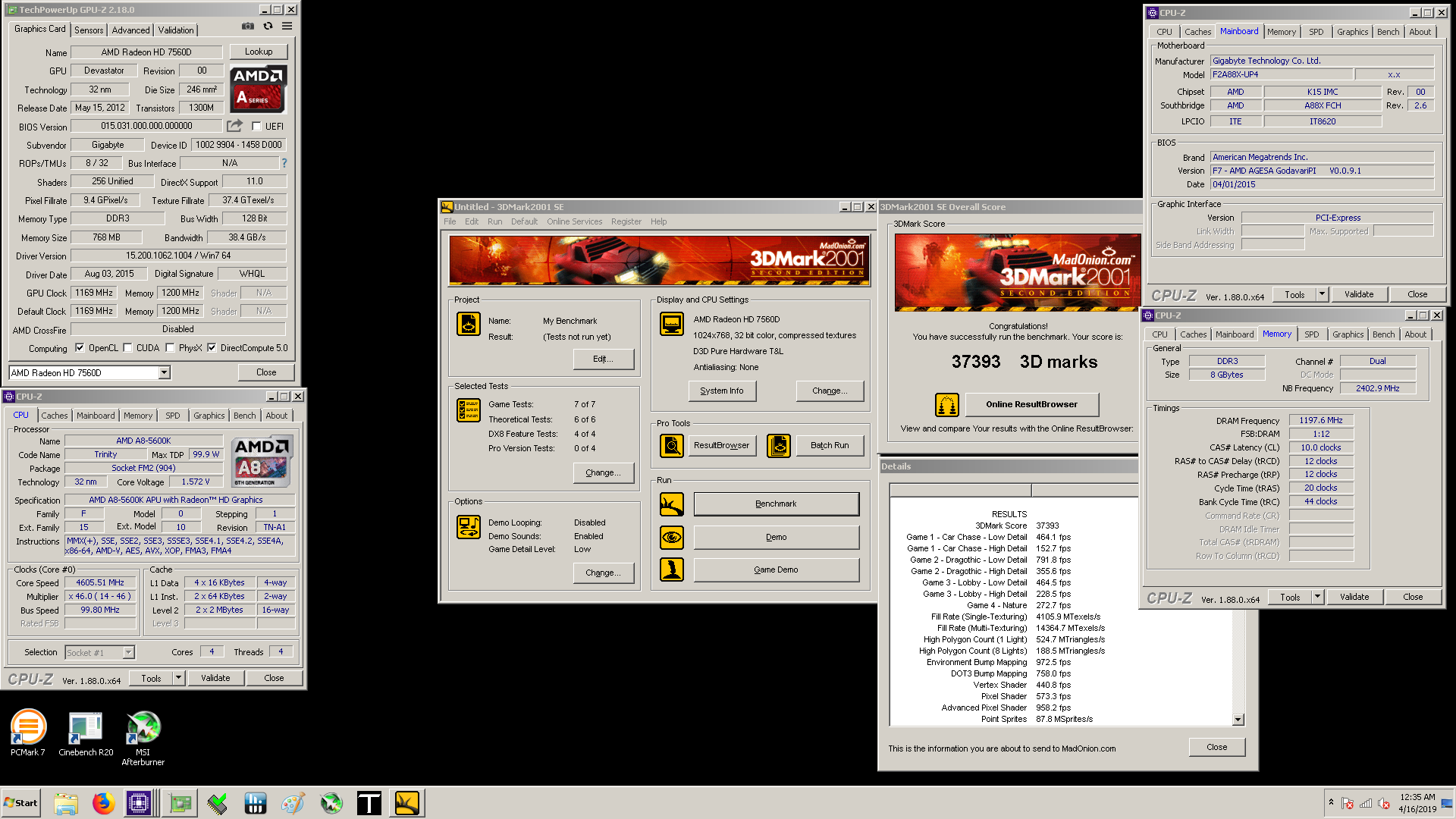Open Firefox from the taskbar
The image size is (1456, 819).
(103, 803)
